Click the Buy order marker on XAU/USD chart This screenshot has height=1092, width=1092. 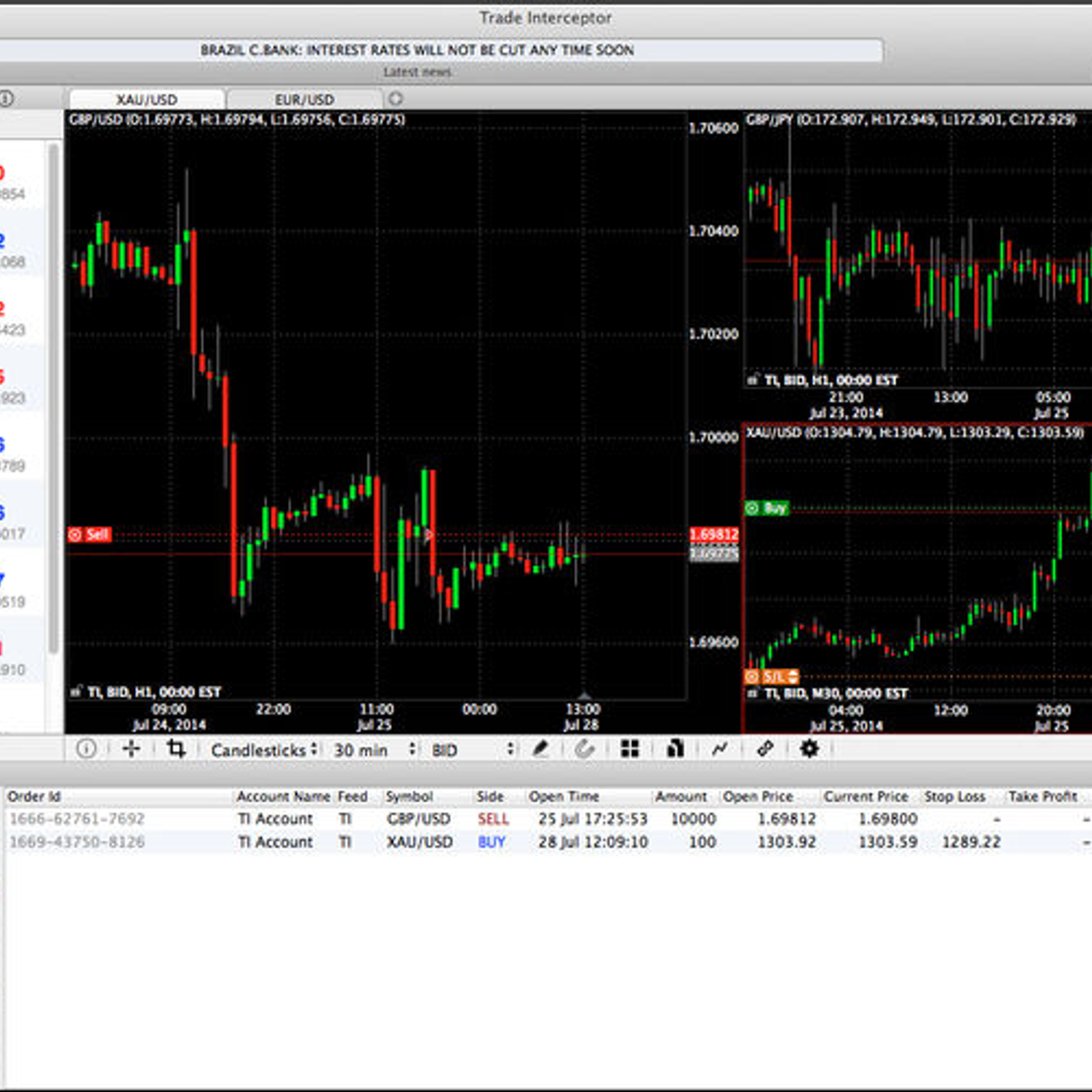pyautogui.click(x=767, y=508)
